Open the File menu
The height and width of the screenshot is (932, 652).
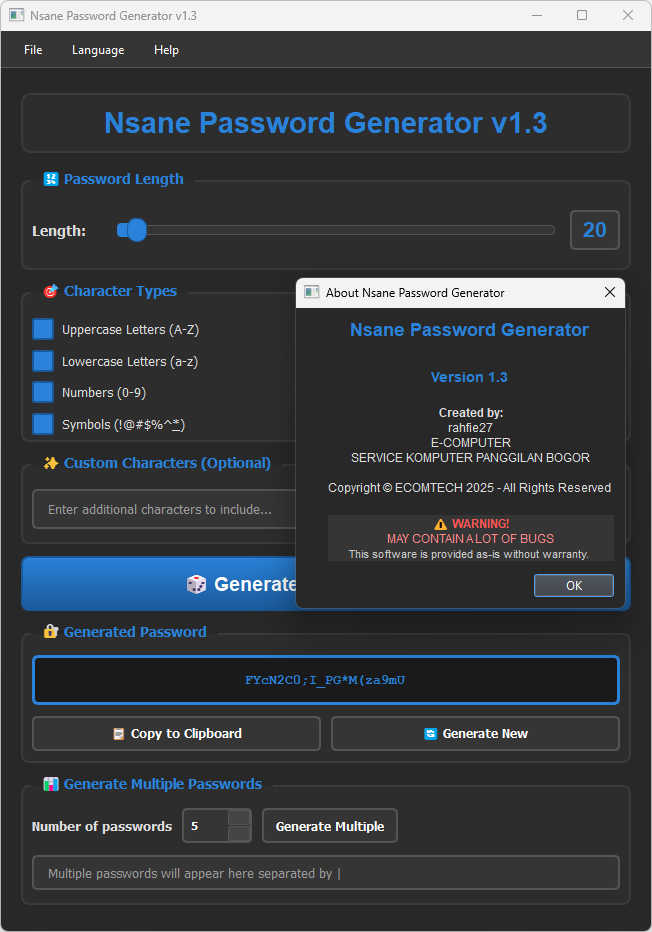(33, 50)
